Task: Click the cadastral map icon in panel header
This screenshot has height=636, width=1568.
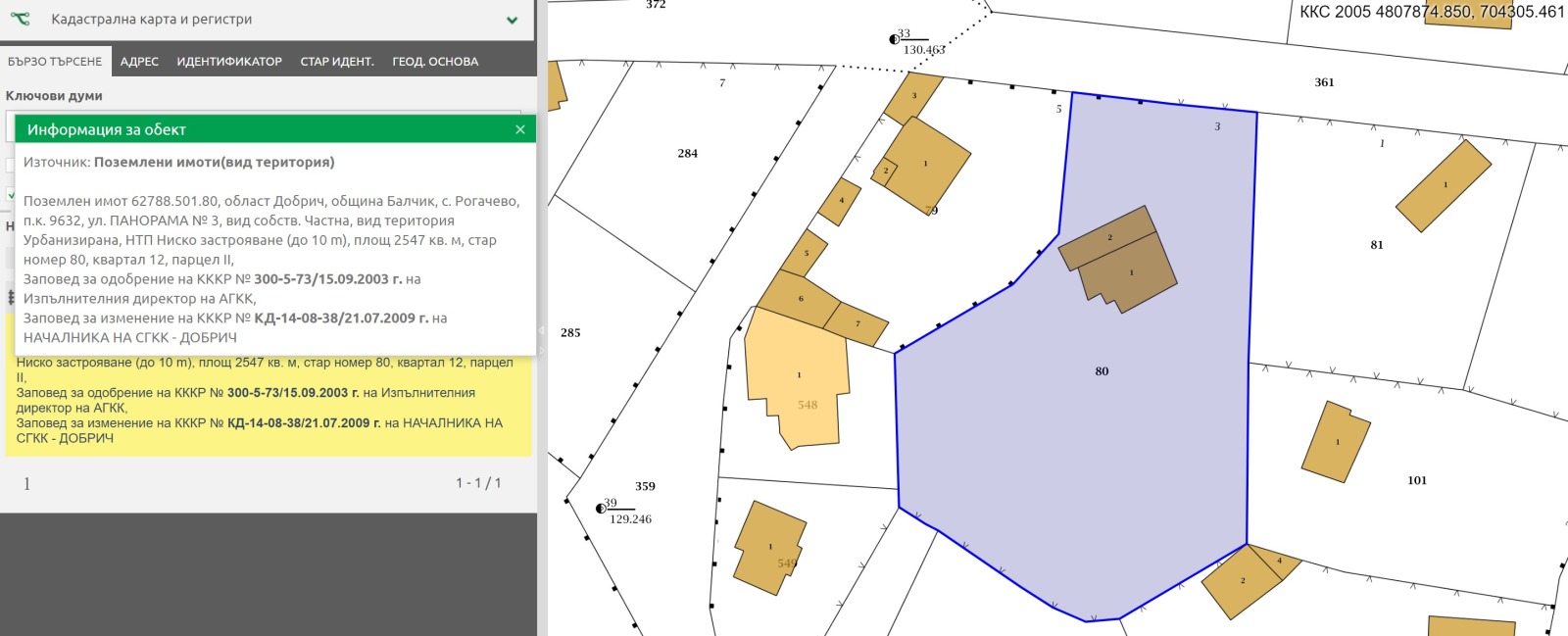Action: 21,19
